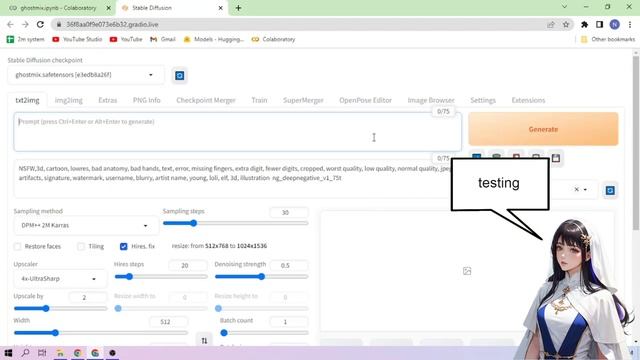
Task: Click the Width slider handle
Action: pos(56,333)
